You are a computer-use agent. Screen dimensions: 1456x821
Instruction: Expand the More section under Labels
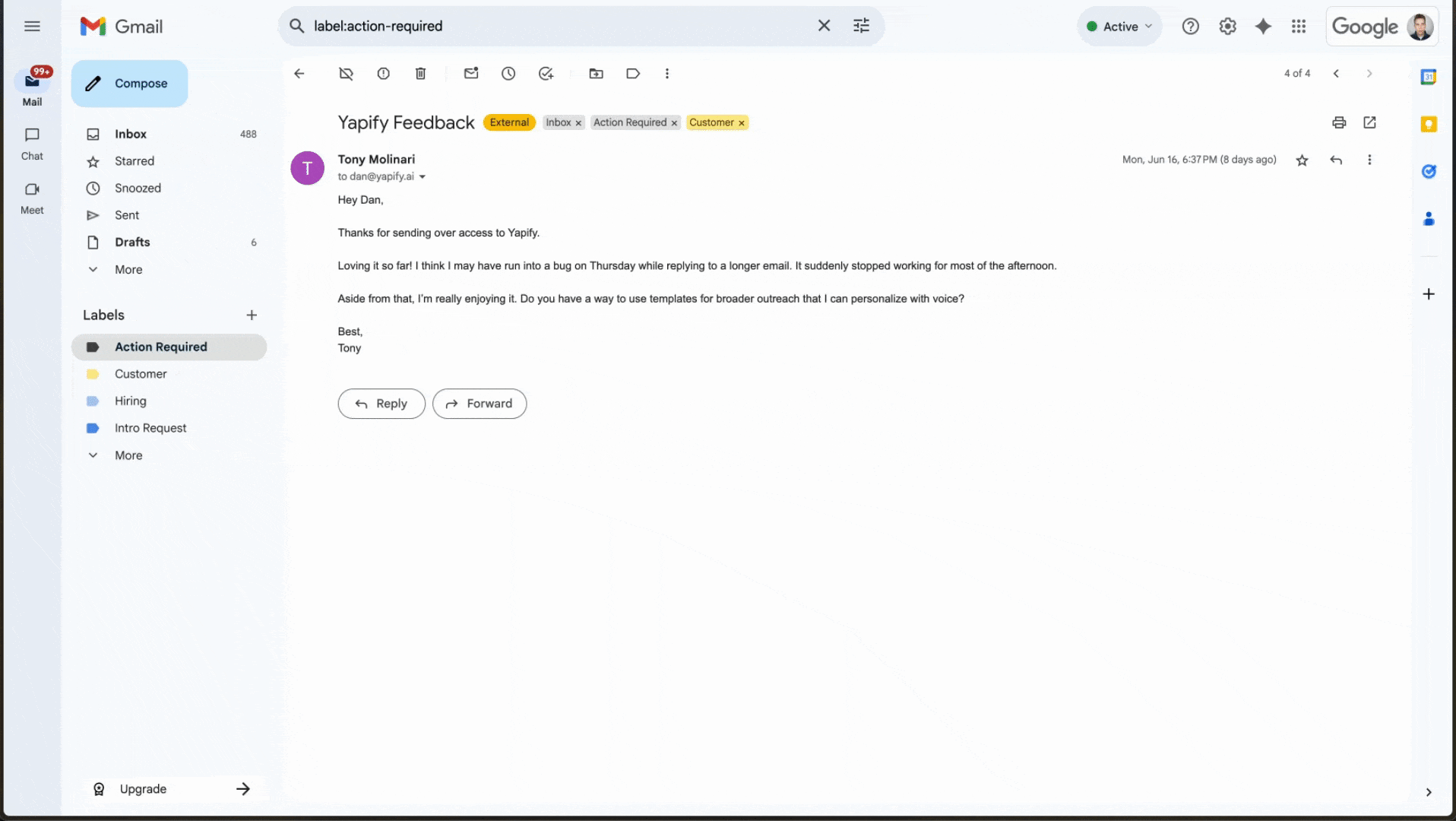[x=128, y=455]
